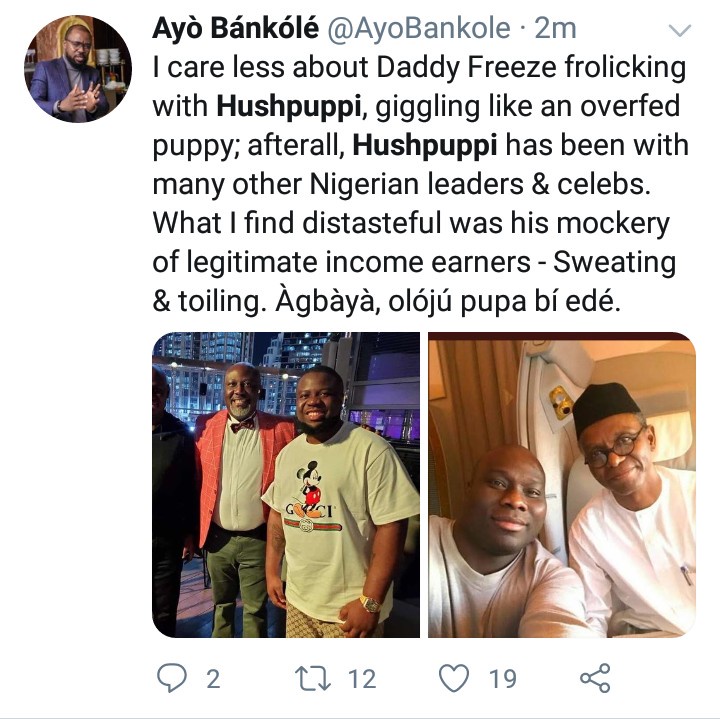Click the display name Ayò Bánkólé

233,30
